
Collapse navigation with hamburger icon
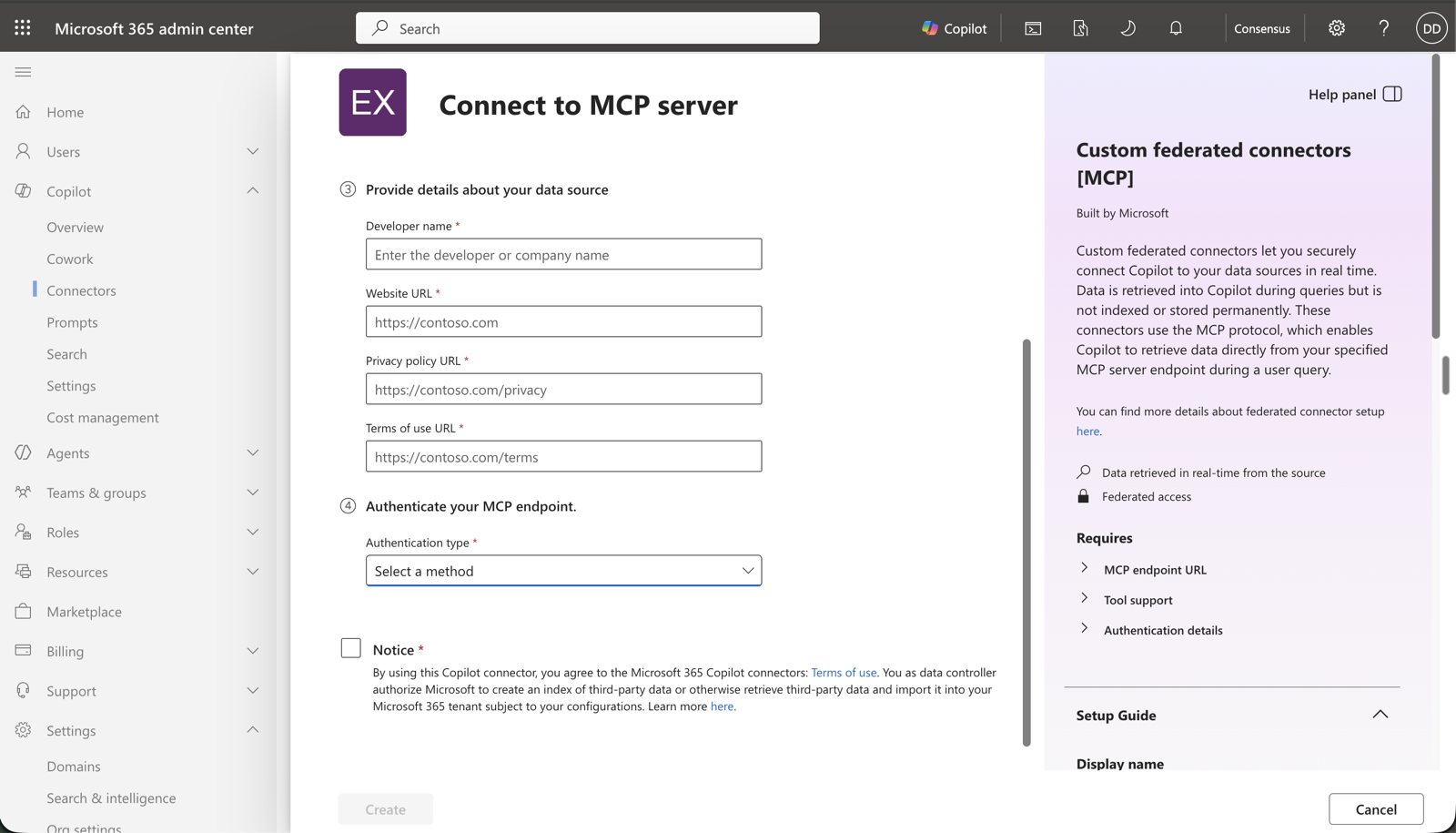tap(23, 72)
